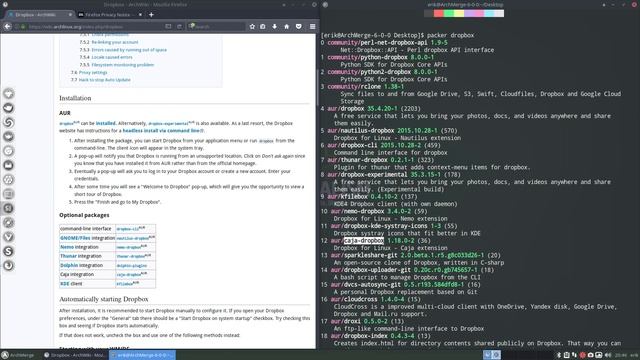Image resolution: width=640 pixels, height=360 pixels.
Task: Click Automatically starting Dropbox heading
Action: [x=104, y=299]
